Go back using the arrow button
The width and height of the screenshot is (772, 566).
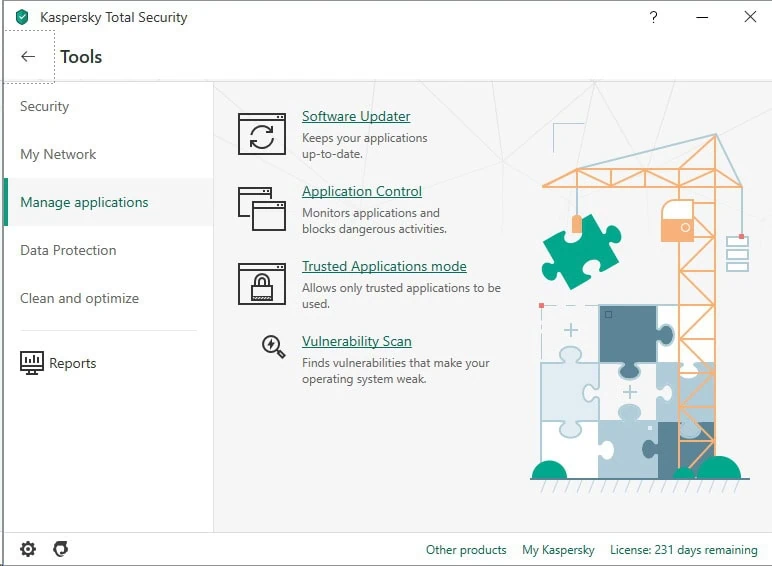click(x=28, y=57)
